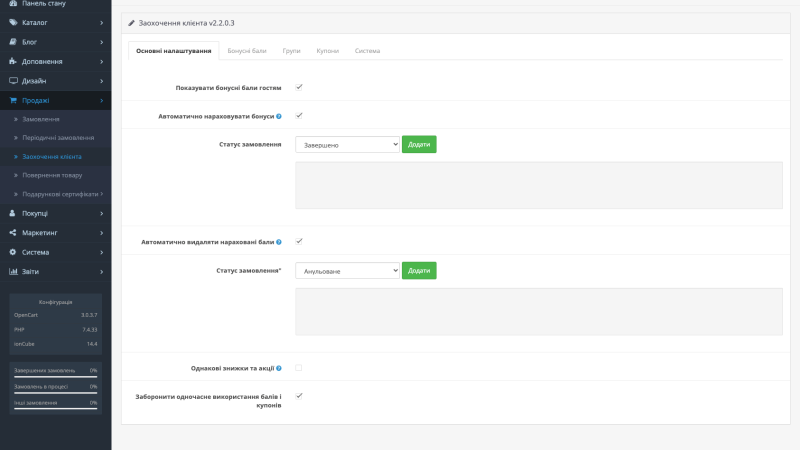Click help icon beside Автоматично видаляти нараховані бали
Image resolution: width=800 pixels, height=450 pixels.
coord(279,242)
